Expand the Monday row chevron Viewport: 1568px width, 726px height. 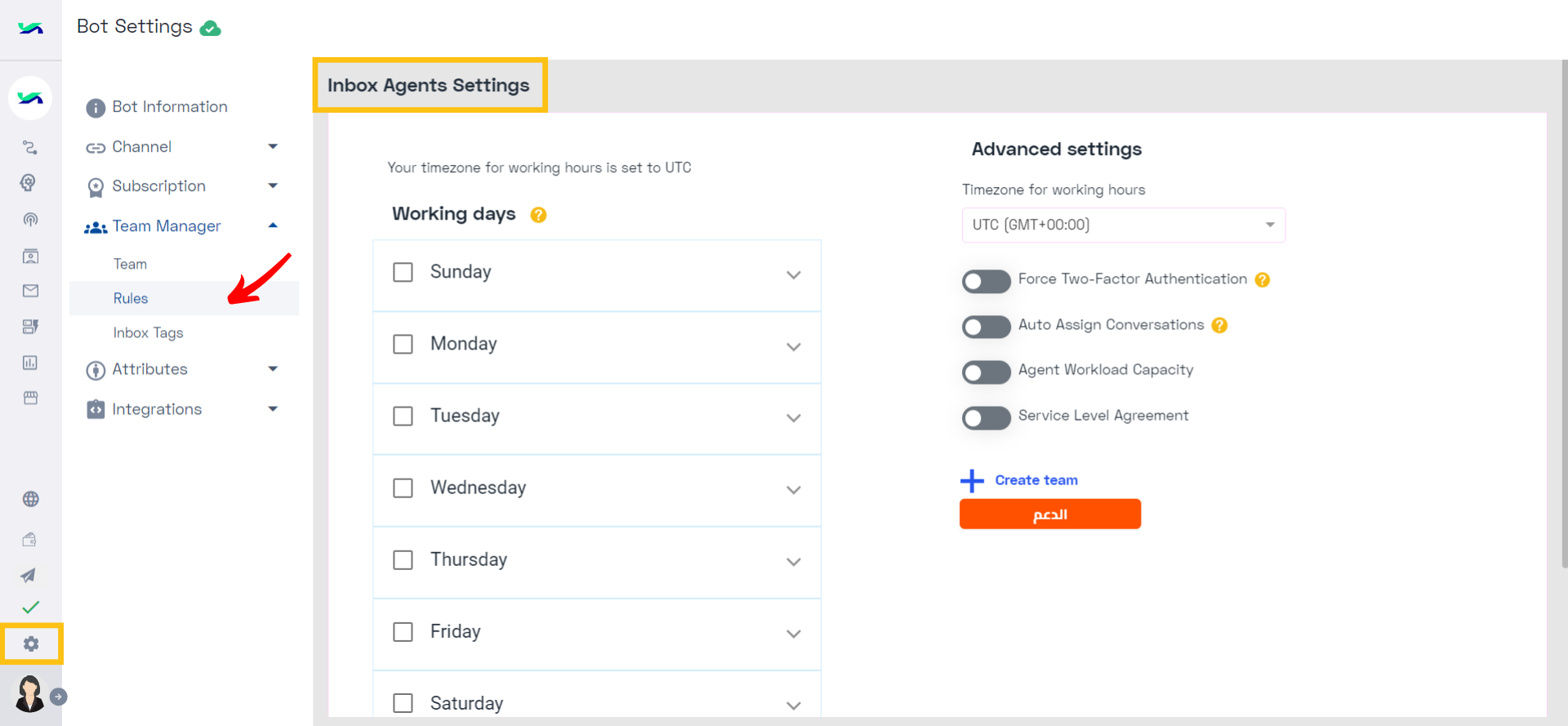tap(793, 347)
